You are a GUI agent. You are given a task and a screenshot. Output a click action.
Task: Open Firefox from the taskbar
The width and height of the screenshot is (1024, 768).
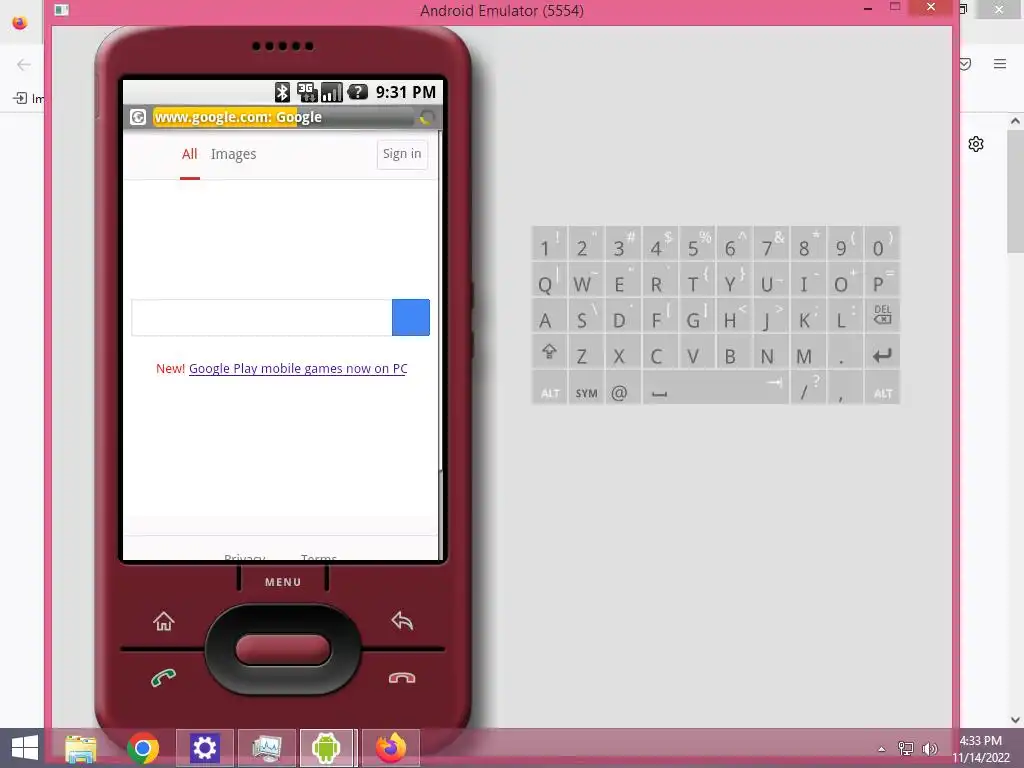click(391, 748)
